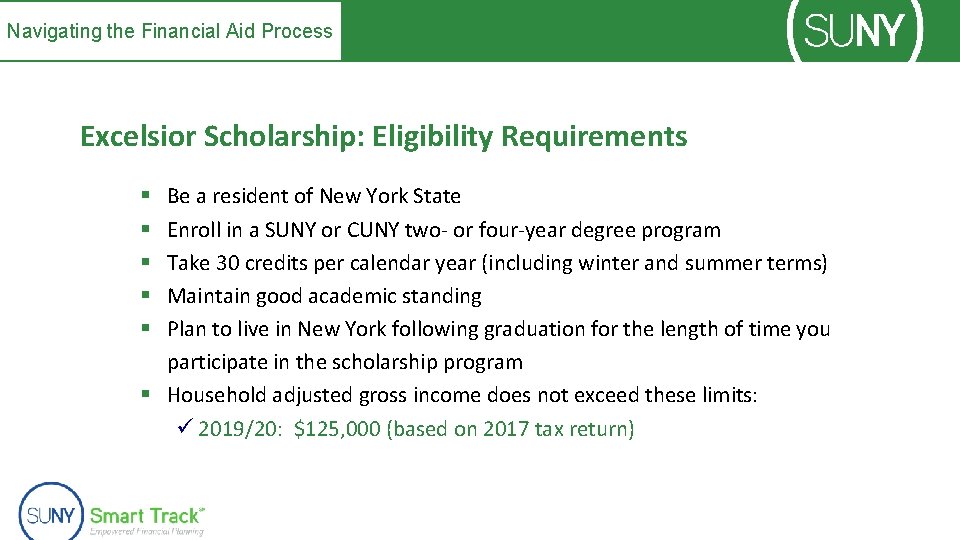Select the "Maintain good academic standing" text
The height and width of the screenshot is (540, 960).
324,296
